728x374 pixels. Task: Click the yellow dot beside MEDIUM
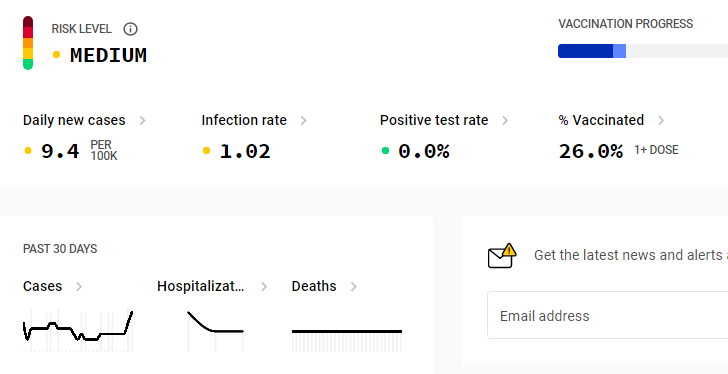[x=57, y=55]
